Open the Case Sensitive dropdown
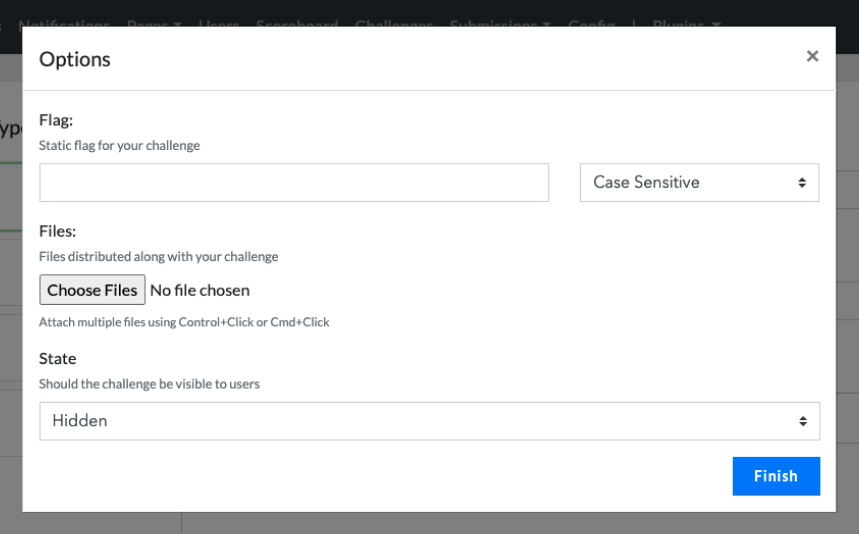Screen dimensions: 859x534 pos(699,183)
